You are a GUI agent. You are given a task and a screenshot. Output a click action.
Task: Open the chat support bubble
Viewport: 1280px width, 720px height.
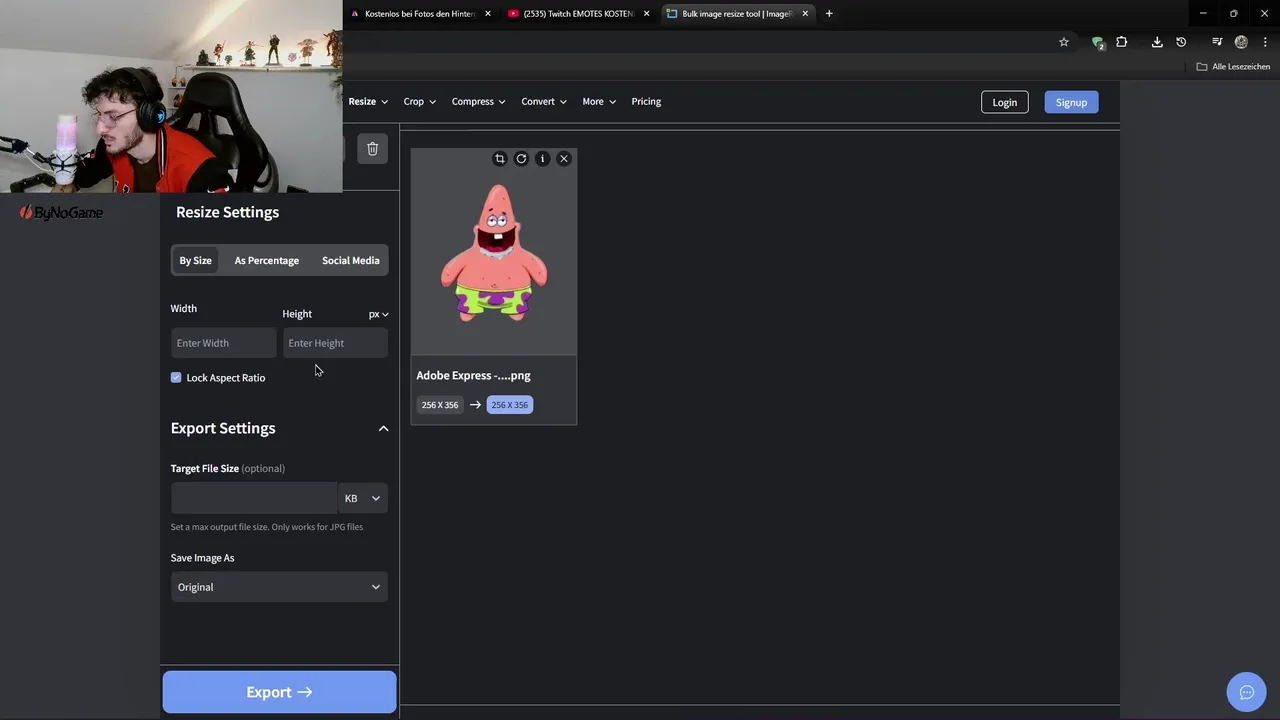click(x=1247, y=692)
